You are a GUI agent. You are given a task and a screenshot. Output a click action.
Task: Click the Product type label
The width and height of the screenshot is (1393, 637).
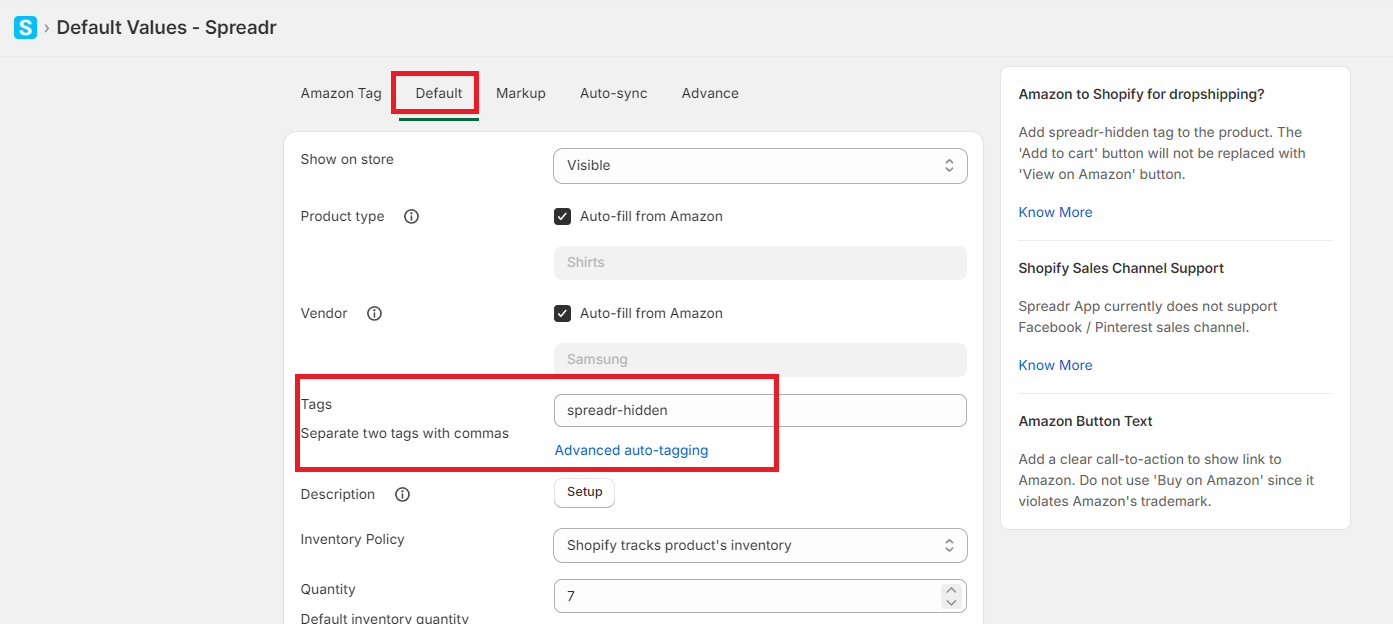click(x=342, y=216)
